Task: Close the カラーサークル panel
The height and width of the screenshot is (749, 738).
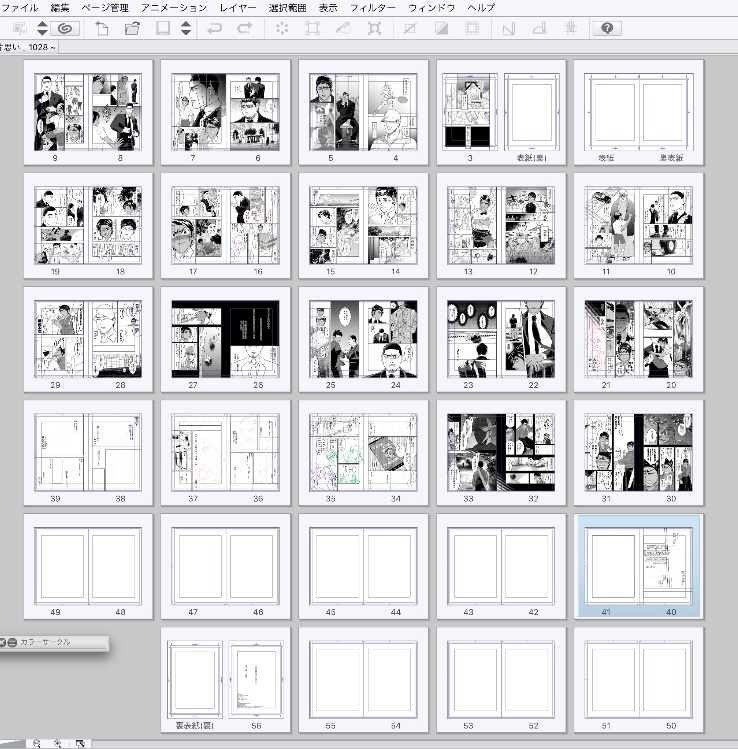Action: point(2,642)
